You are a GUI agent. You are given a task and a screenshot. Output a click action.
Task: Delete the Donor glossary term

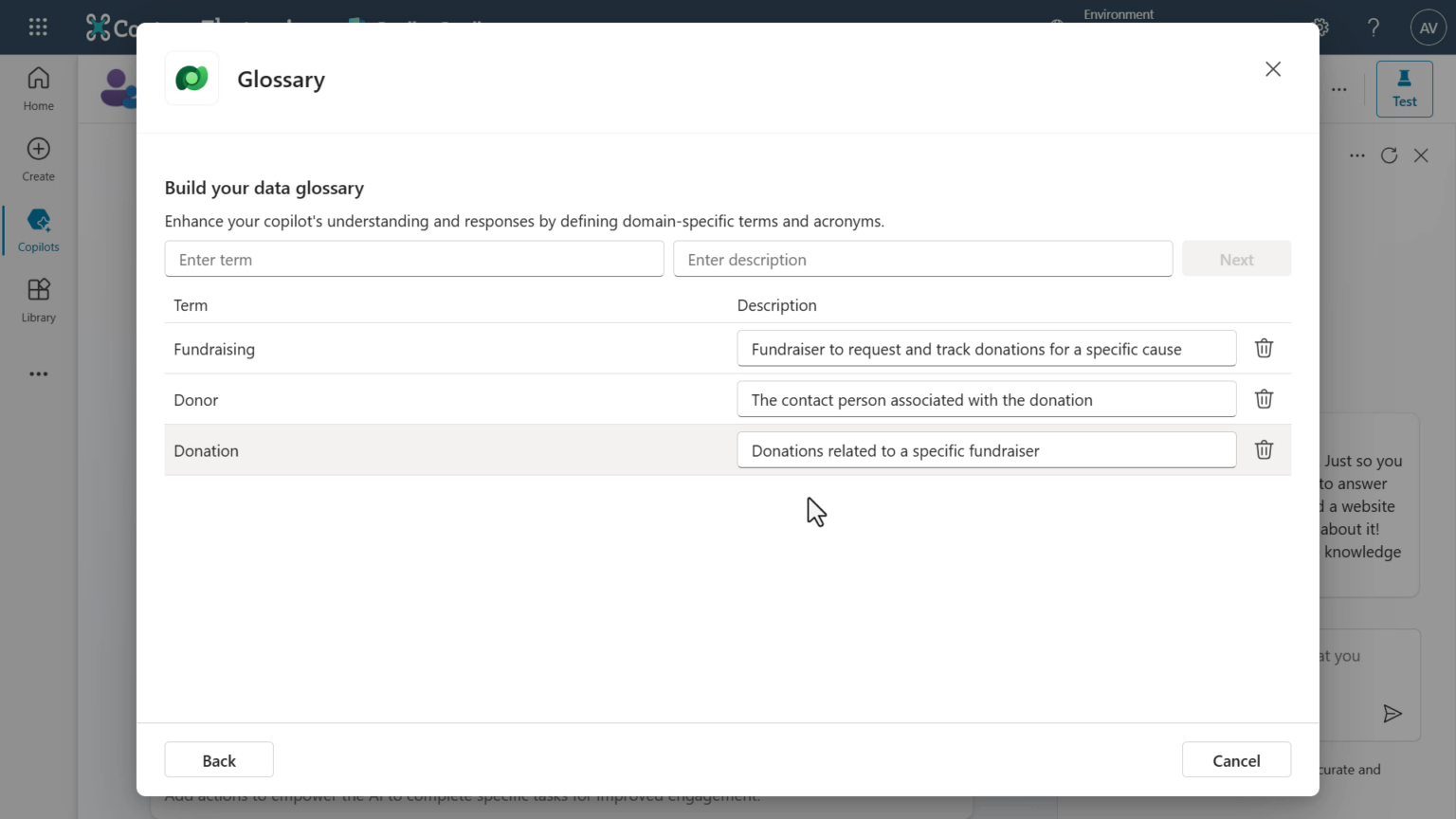coord(1264,398)
